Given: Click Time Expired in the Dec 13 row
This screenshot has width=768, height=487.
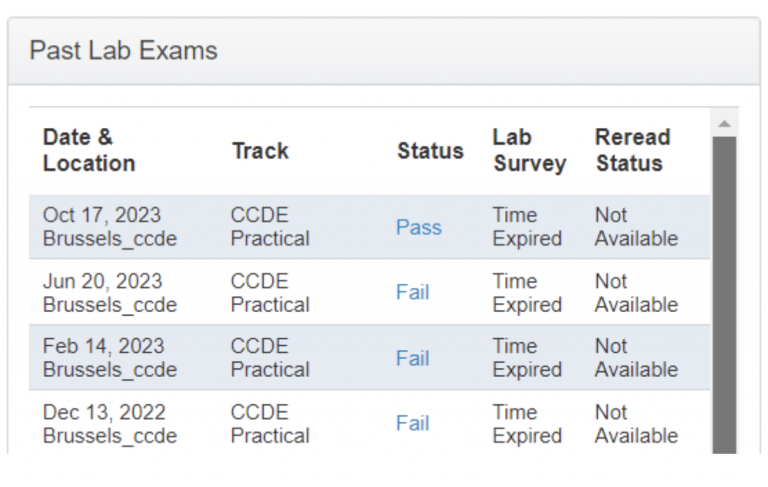Looking at the screenshot, I should [527, 424].
